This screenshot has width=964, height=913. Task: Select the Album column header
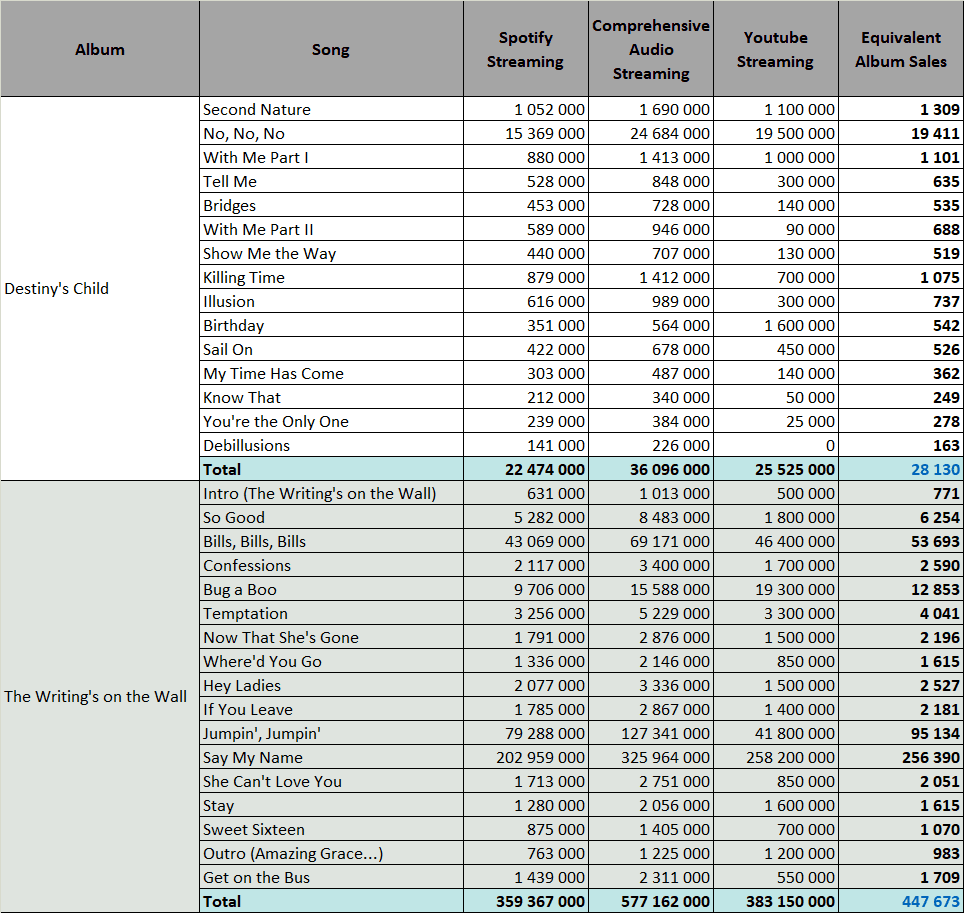100,49
